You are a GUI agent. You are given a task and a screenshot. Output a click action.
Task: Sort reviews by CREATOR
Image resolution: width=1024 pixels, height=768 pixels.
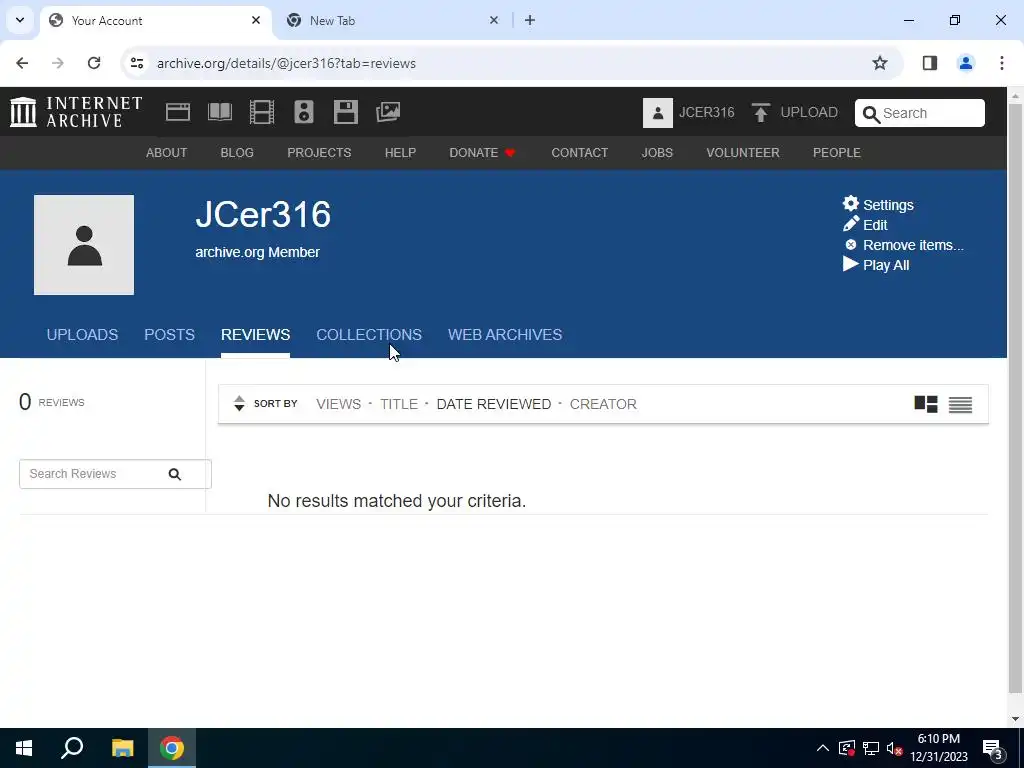603,404
